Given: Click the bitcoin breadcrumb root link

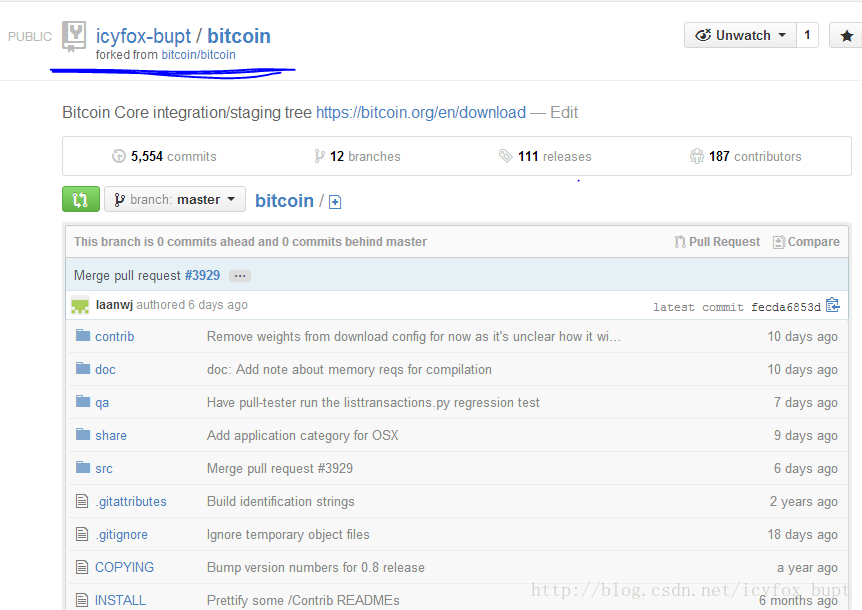Looking at the screenshot, I should (x=284, y=201).
